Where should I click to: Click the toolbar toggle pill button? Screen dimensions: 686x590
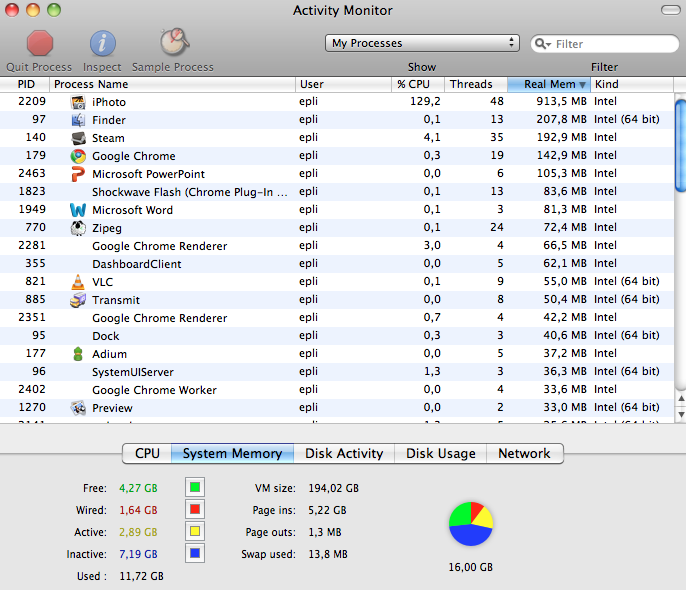pos(670,10)
